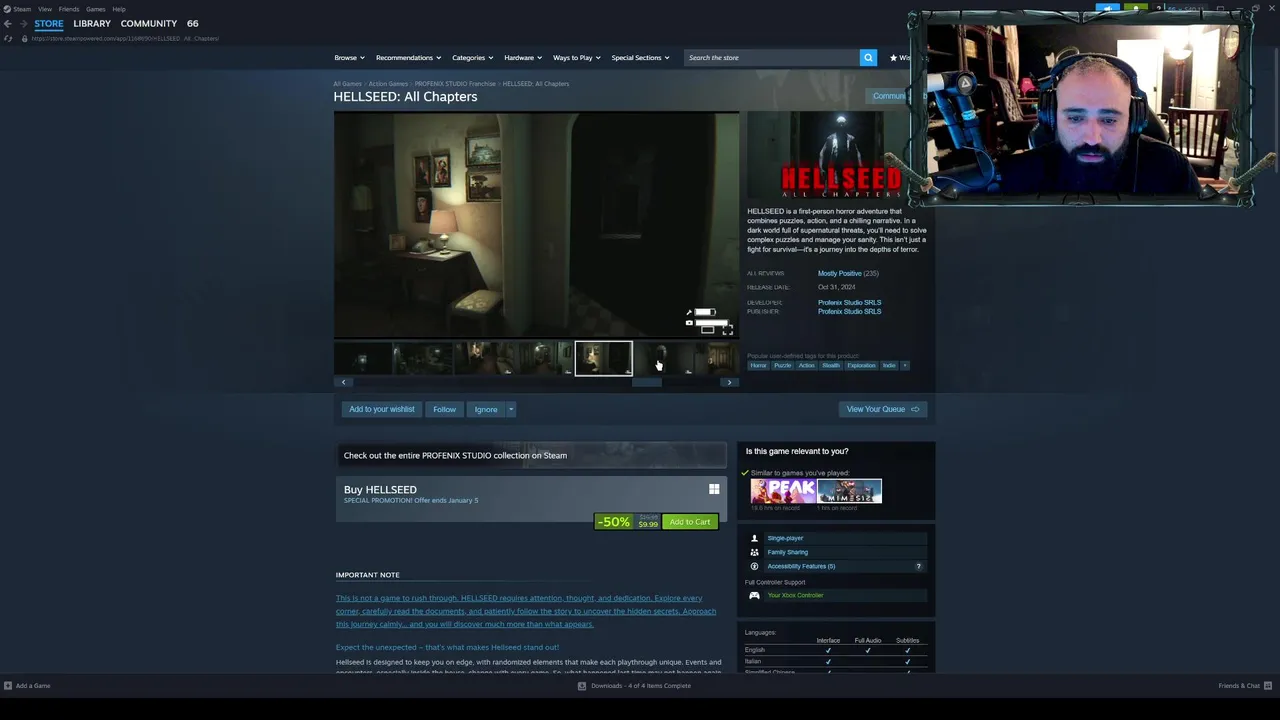Click the All Games breadcrumb

click(347, 84)
